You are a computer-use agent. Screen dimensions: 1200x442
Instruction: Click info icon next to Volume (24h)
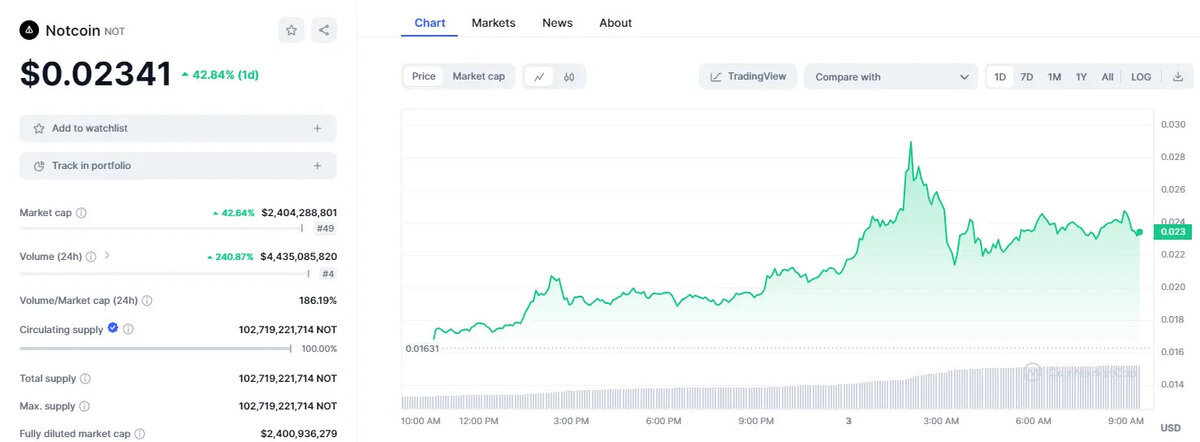tap(91, 256)
